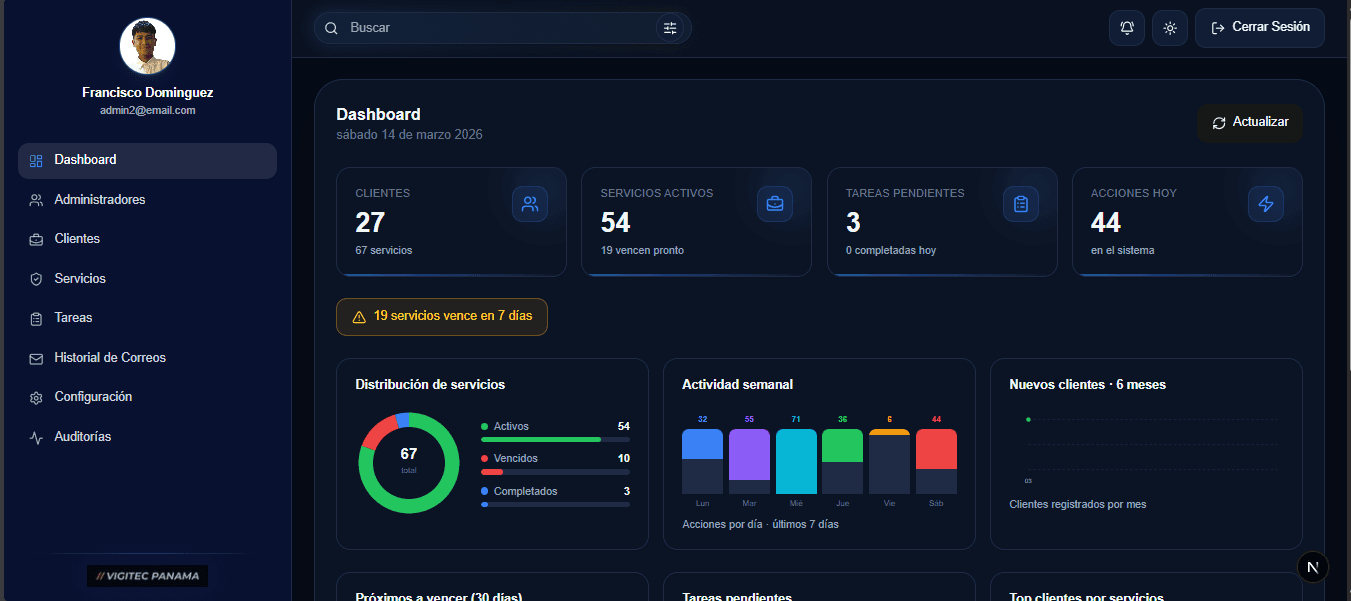Click the Actualizar refresh button

coord(1250,123)
